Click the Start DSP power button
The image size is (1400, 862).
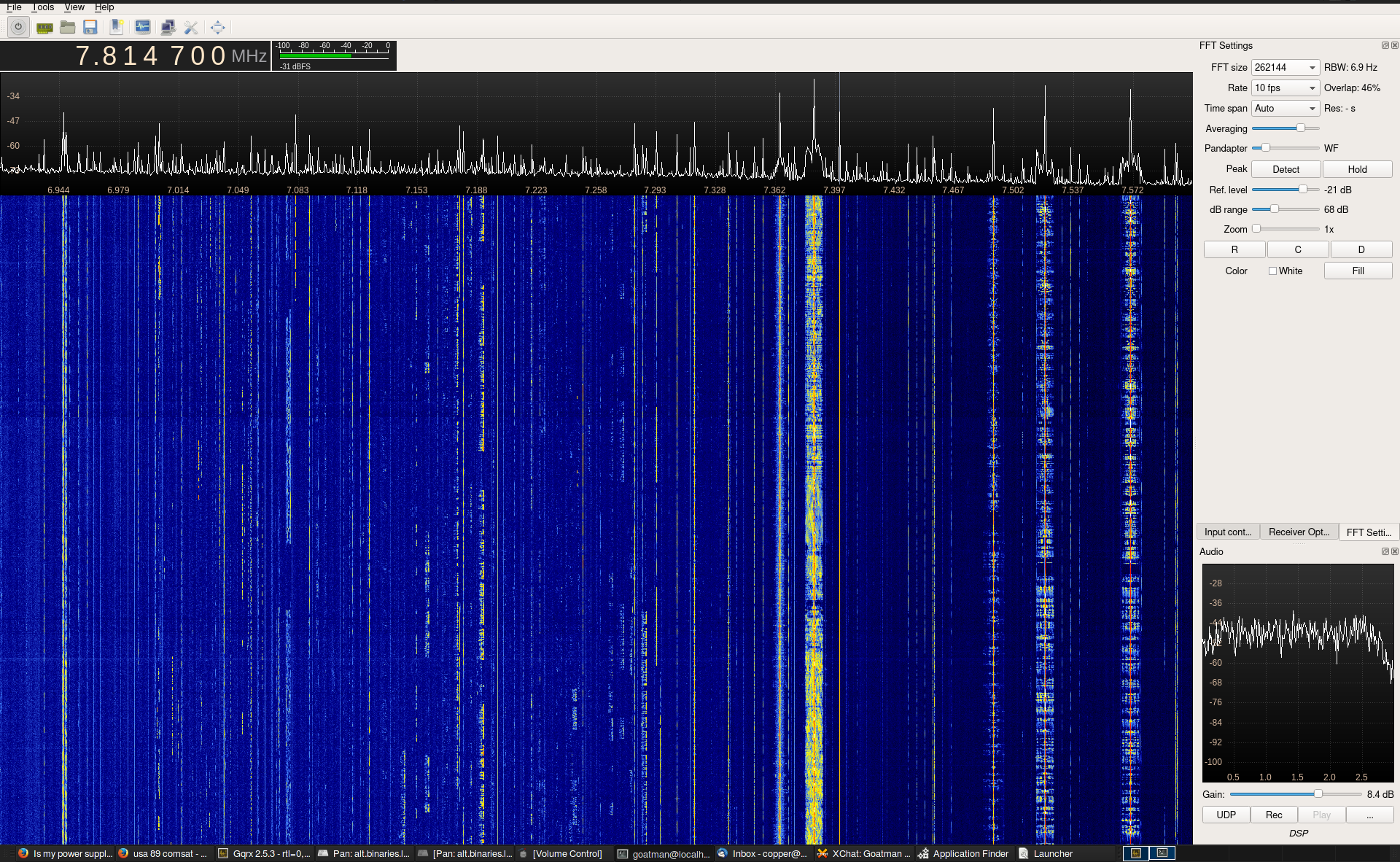click(18, 28)
